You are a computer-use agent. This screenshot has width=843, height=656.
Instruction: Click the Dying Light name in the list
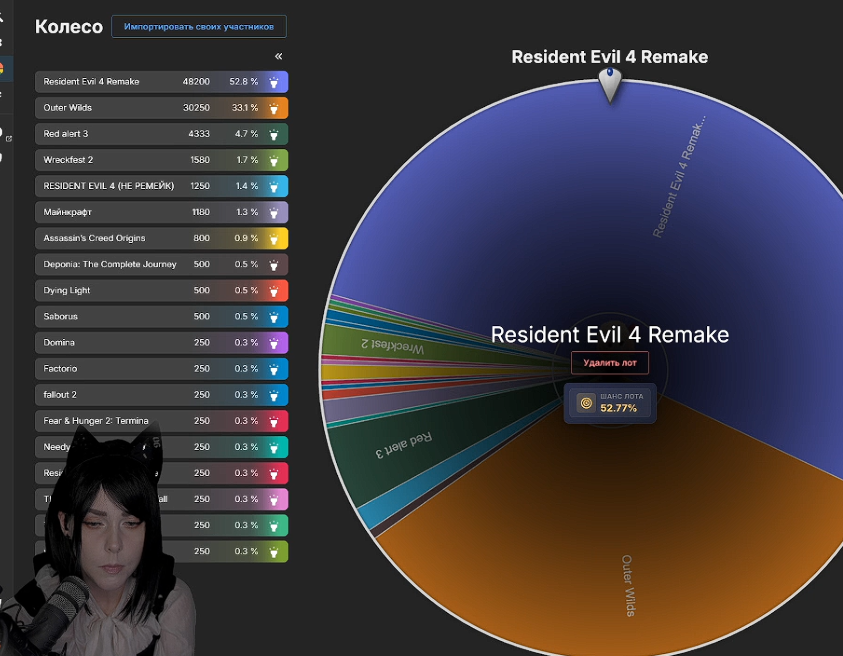(67, 290)
